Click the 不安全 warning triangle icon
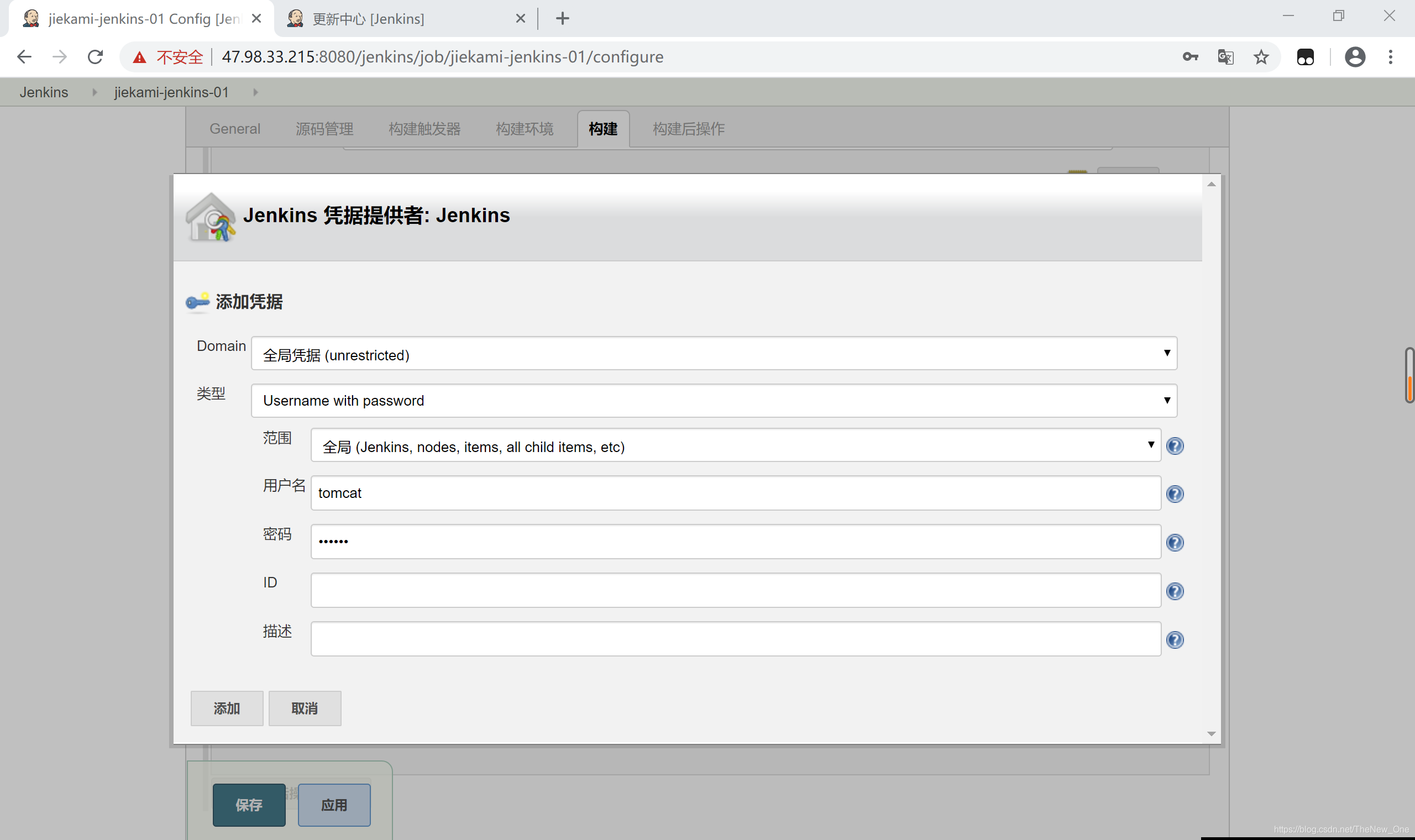The image size is (1415, 840). click(x=139, y=57)
